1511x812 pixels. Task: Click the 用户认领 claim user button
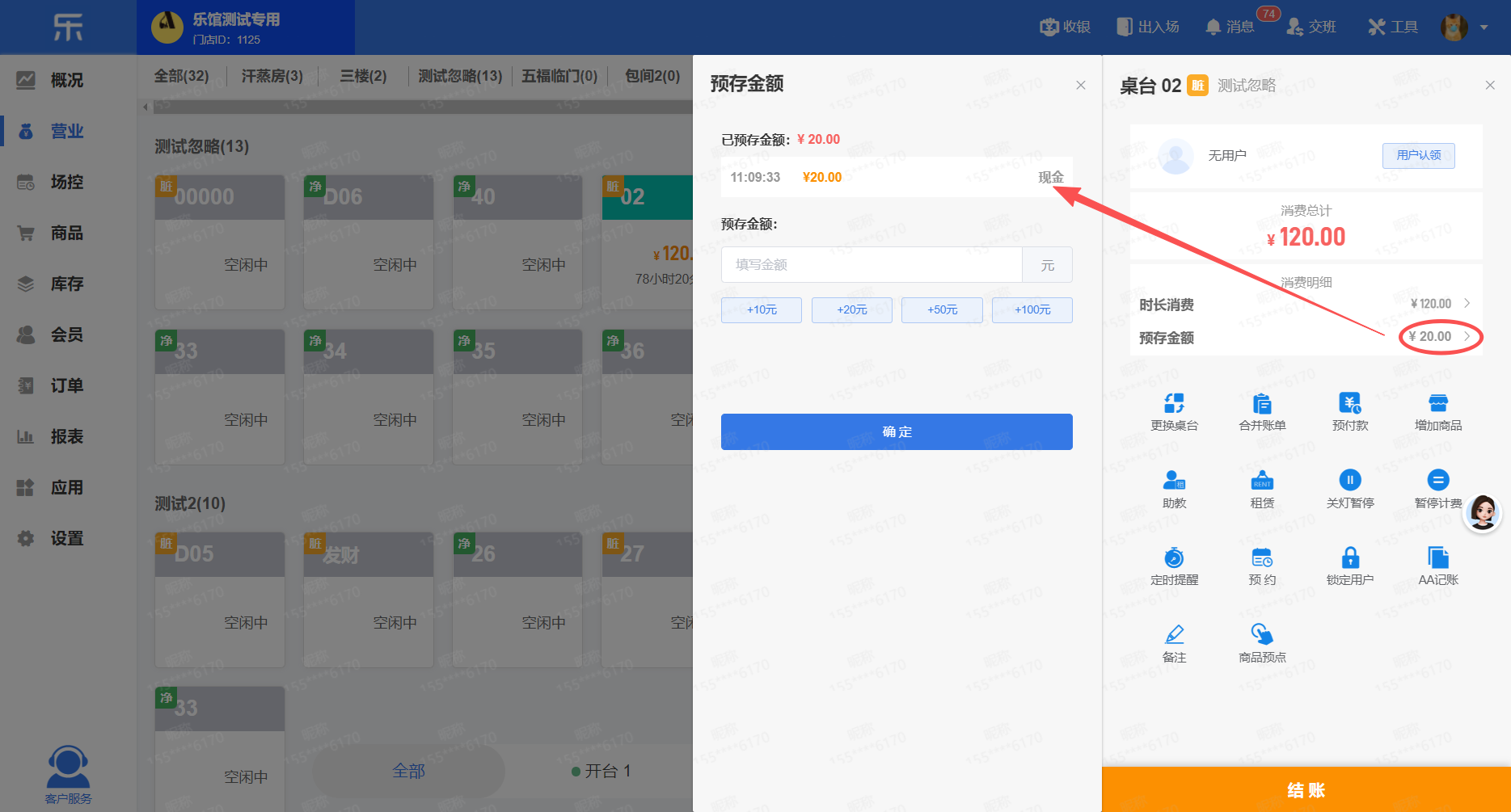(x=1419, y=155)
